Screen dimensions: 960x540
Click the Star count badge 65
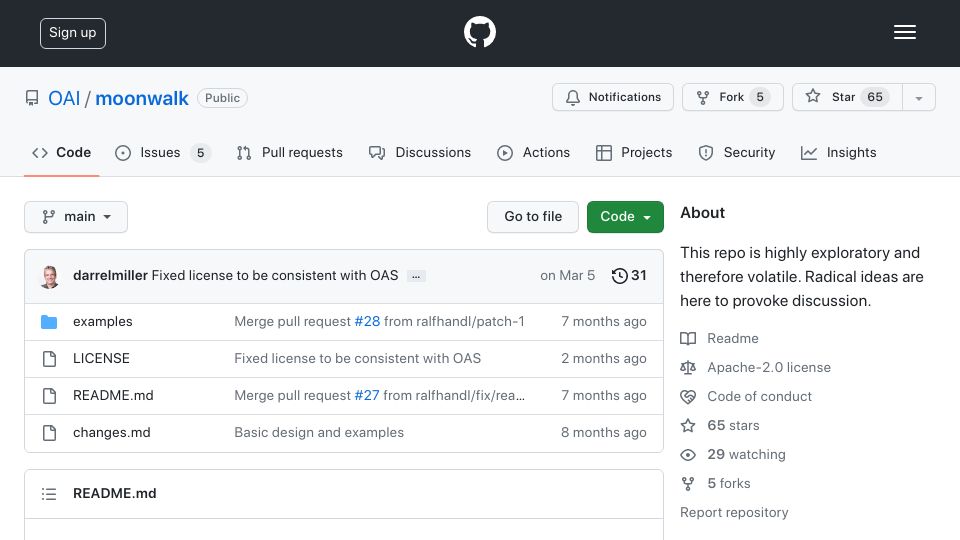875,97
